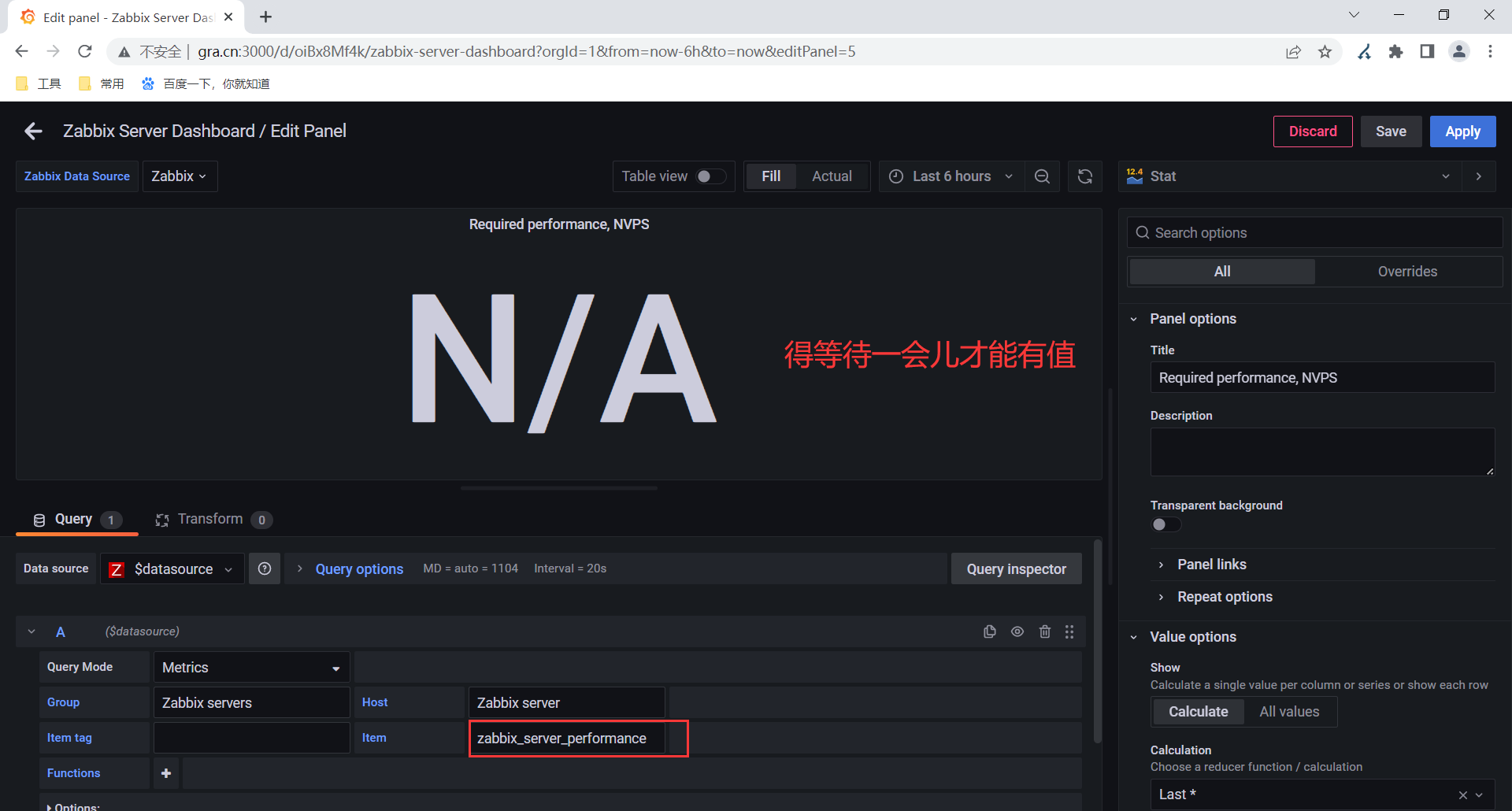The image size is (1512, 811).
Task: Click the zoom out time range icon
Action: (x=1042, y=176)
